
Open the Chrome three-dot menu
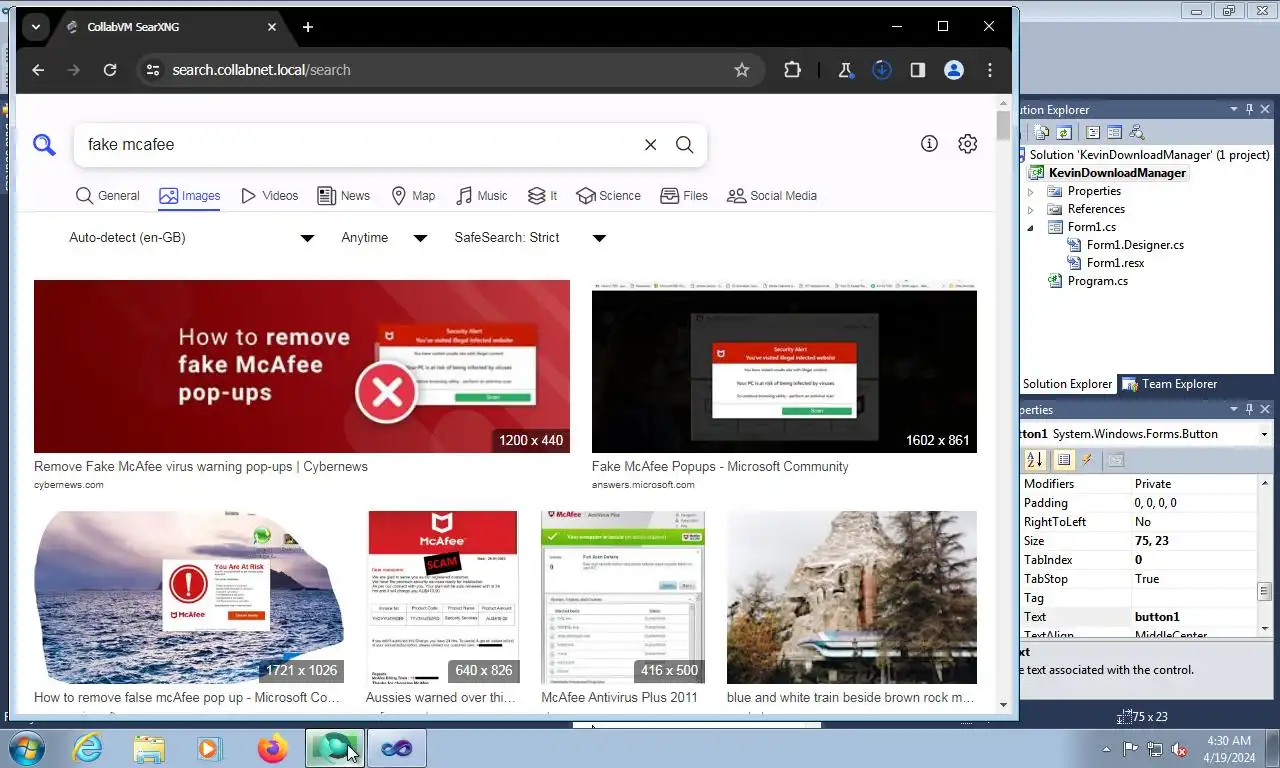pos(990,70)
